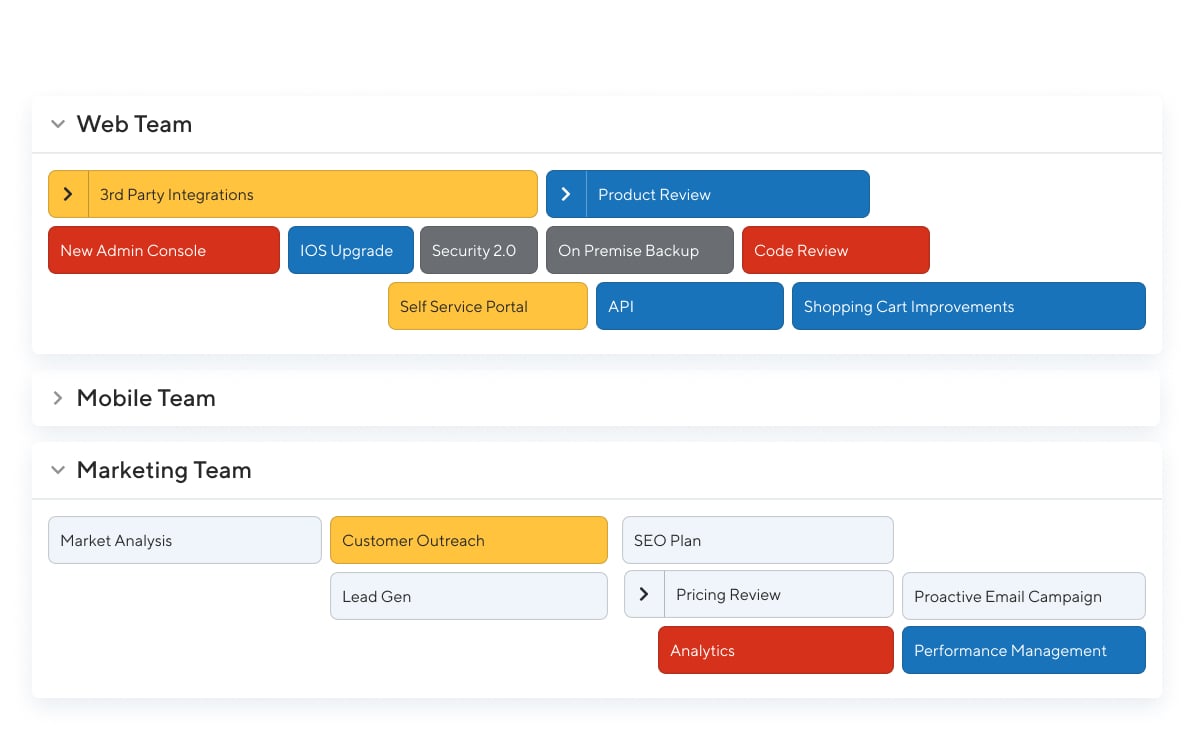Open the On Premise Backup card
This screenshot has height=730, width=1194.
(639, 251)
